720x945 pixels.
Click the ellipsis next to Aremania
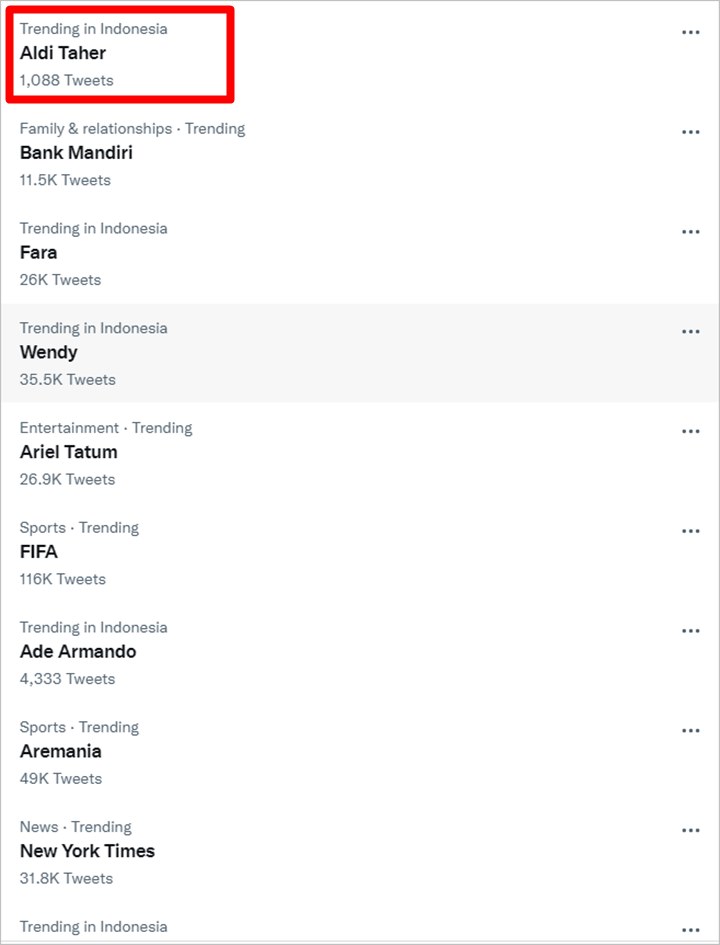click(690, 731)
